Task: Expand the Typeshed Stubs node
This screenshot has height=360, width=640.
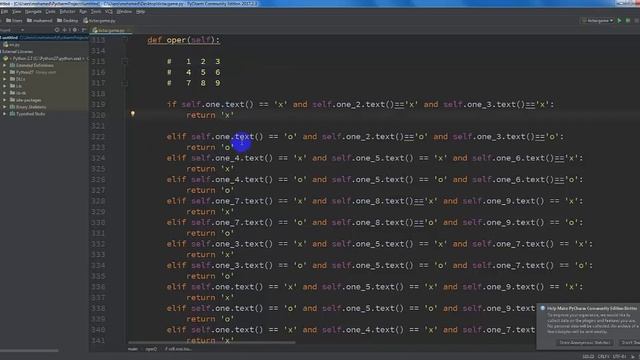Action: pyautogui.click(x=5, y=114)
